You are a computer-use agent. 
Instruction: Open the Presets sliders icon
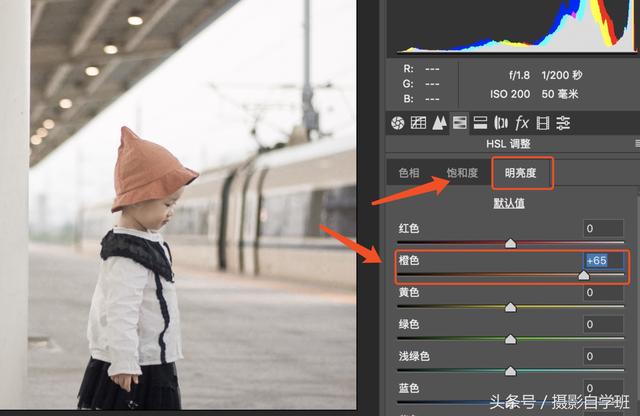(x=563, y=123)
